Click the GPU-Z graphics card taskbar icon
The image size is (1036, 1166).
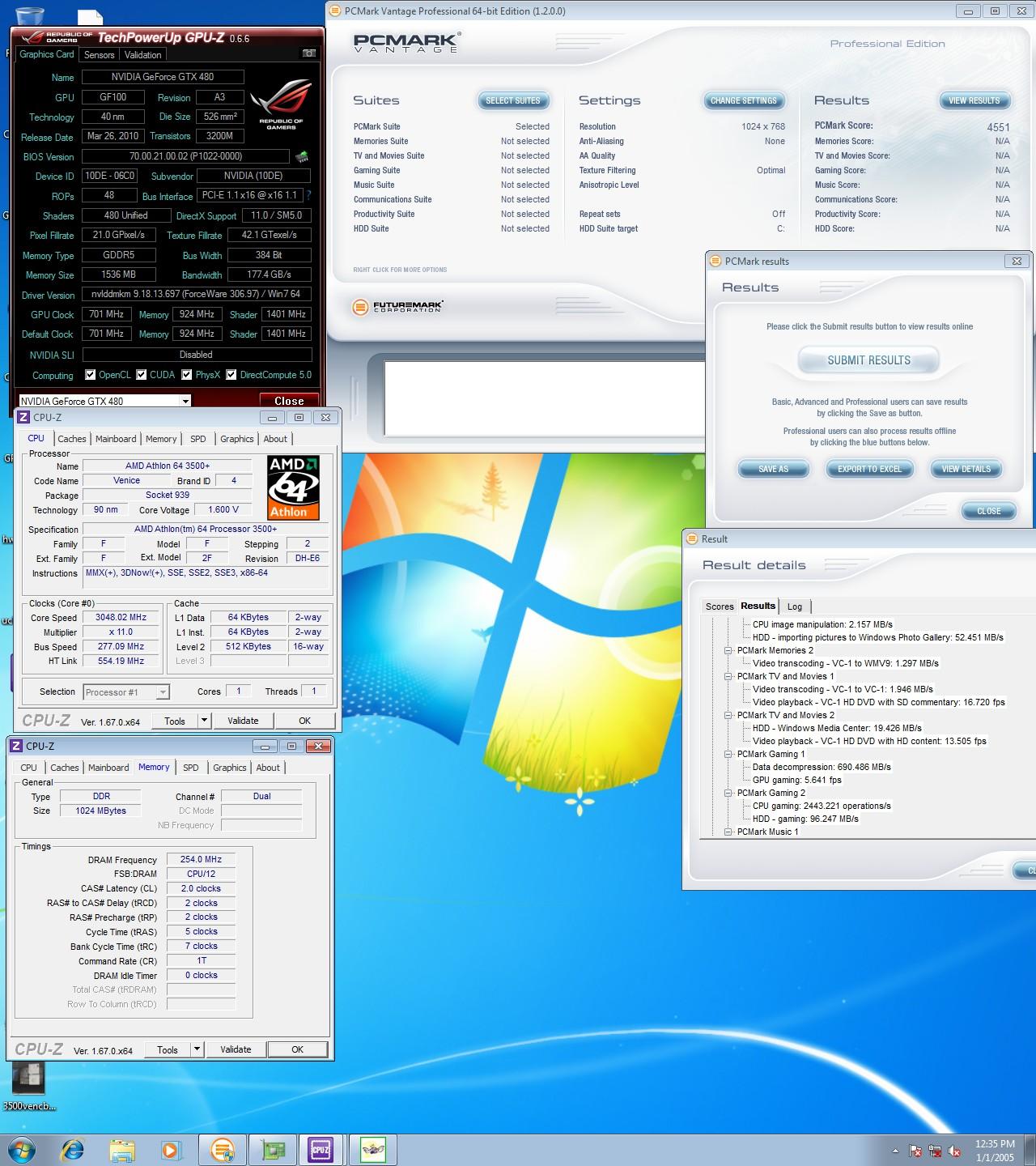(272, 1149)
